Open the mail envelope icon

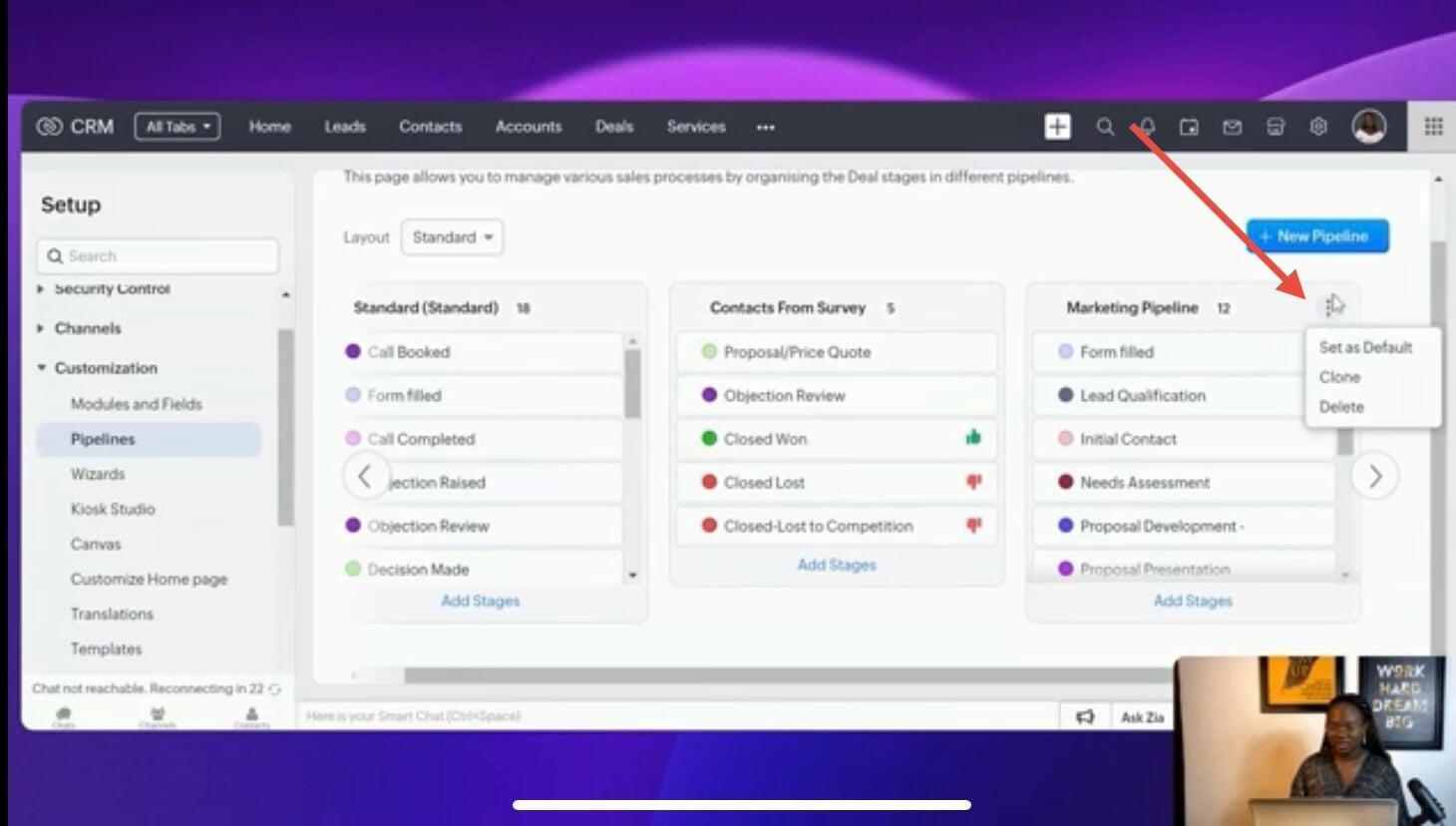[1233, 127]
